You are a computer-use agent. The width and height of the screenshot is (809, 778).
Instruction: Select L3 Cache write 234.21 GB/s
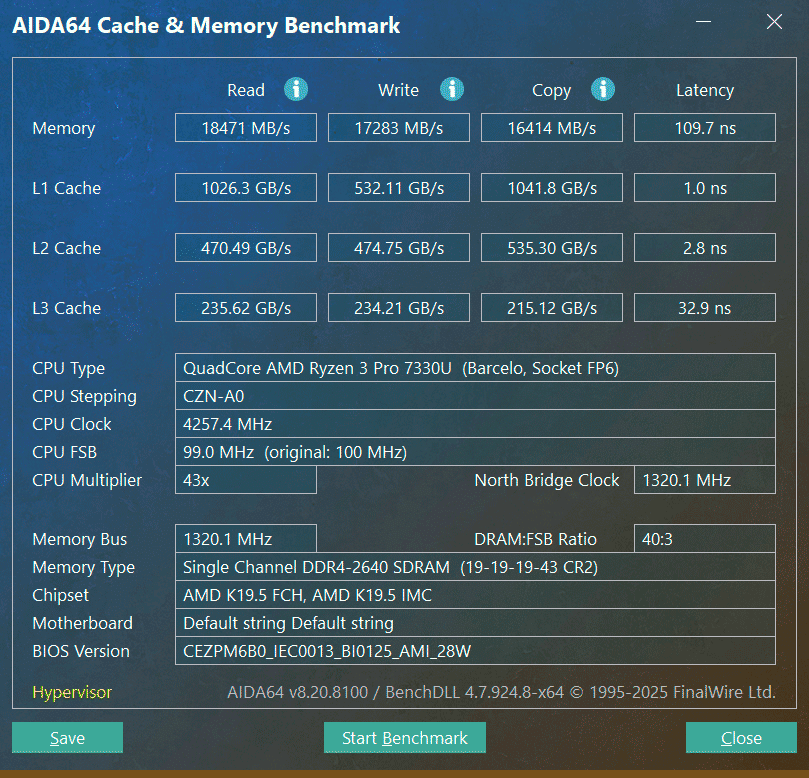pyautogui.click(x=399, y=307)
